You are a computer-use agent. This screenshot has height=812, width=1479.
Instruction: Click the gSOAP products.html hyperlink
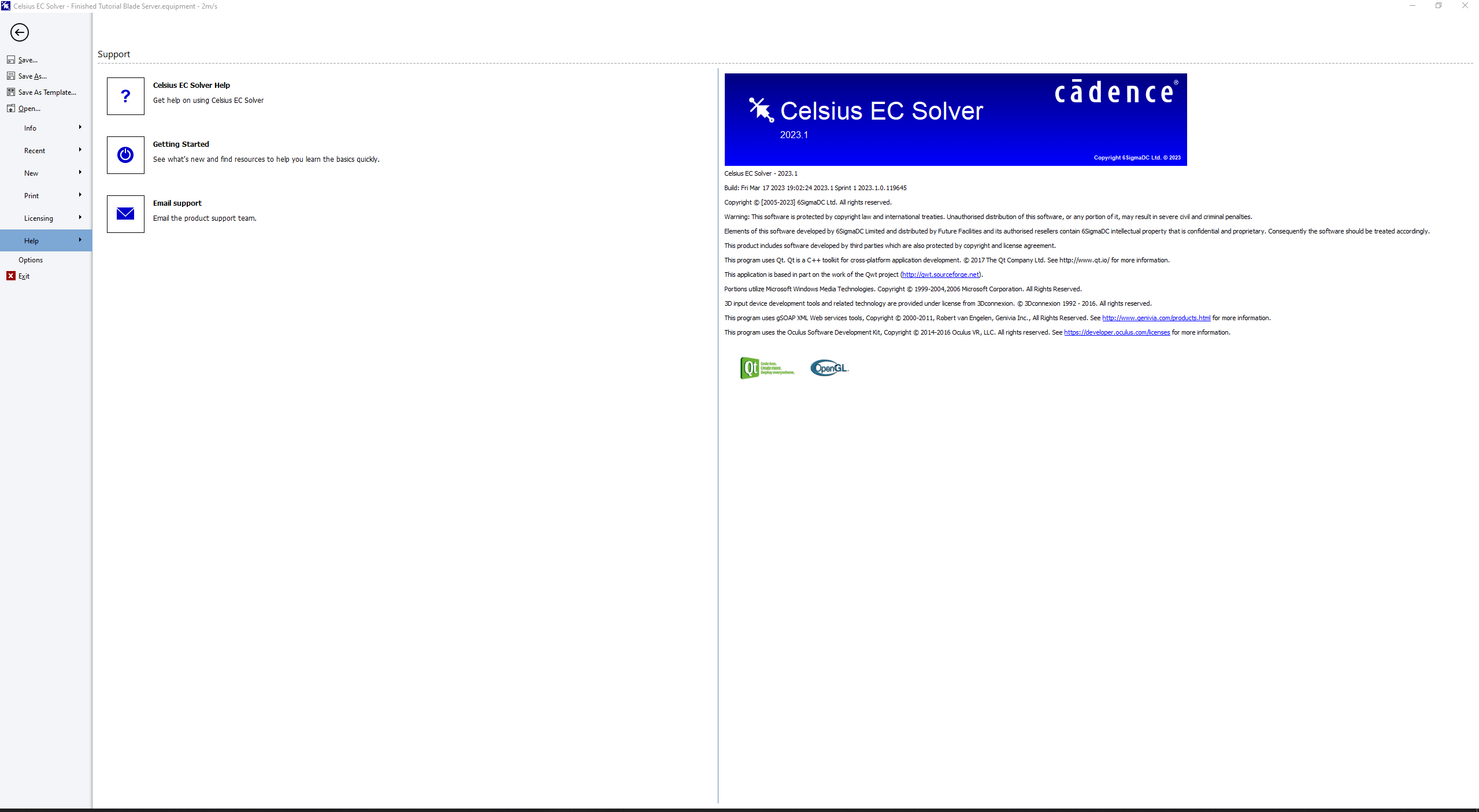[x=1154, y=317]
